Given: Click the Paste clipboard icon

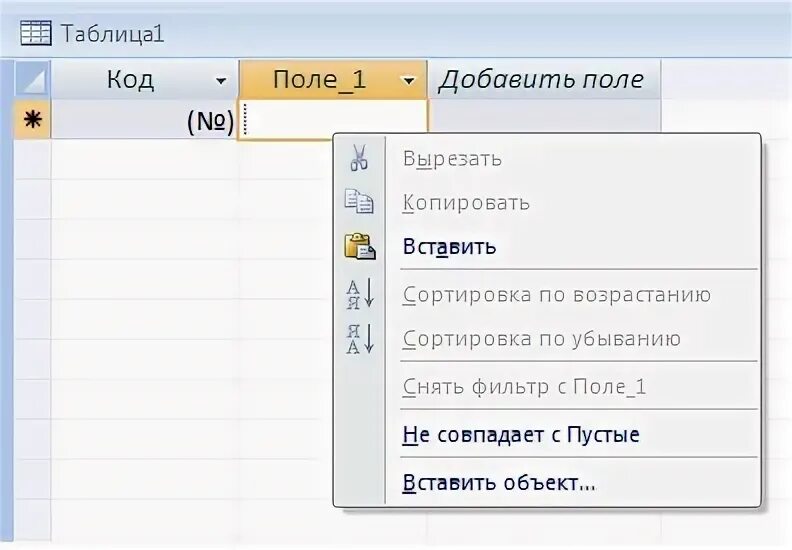Looking at the screenshot, I should point(359,246).
